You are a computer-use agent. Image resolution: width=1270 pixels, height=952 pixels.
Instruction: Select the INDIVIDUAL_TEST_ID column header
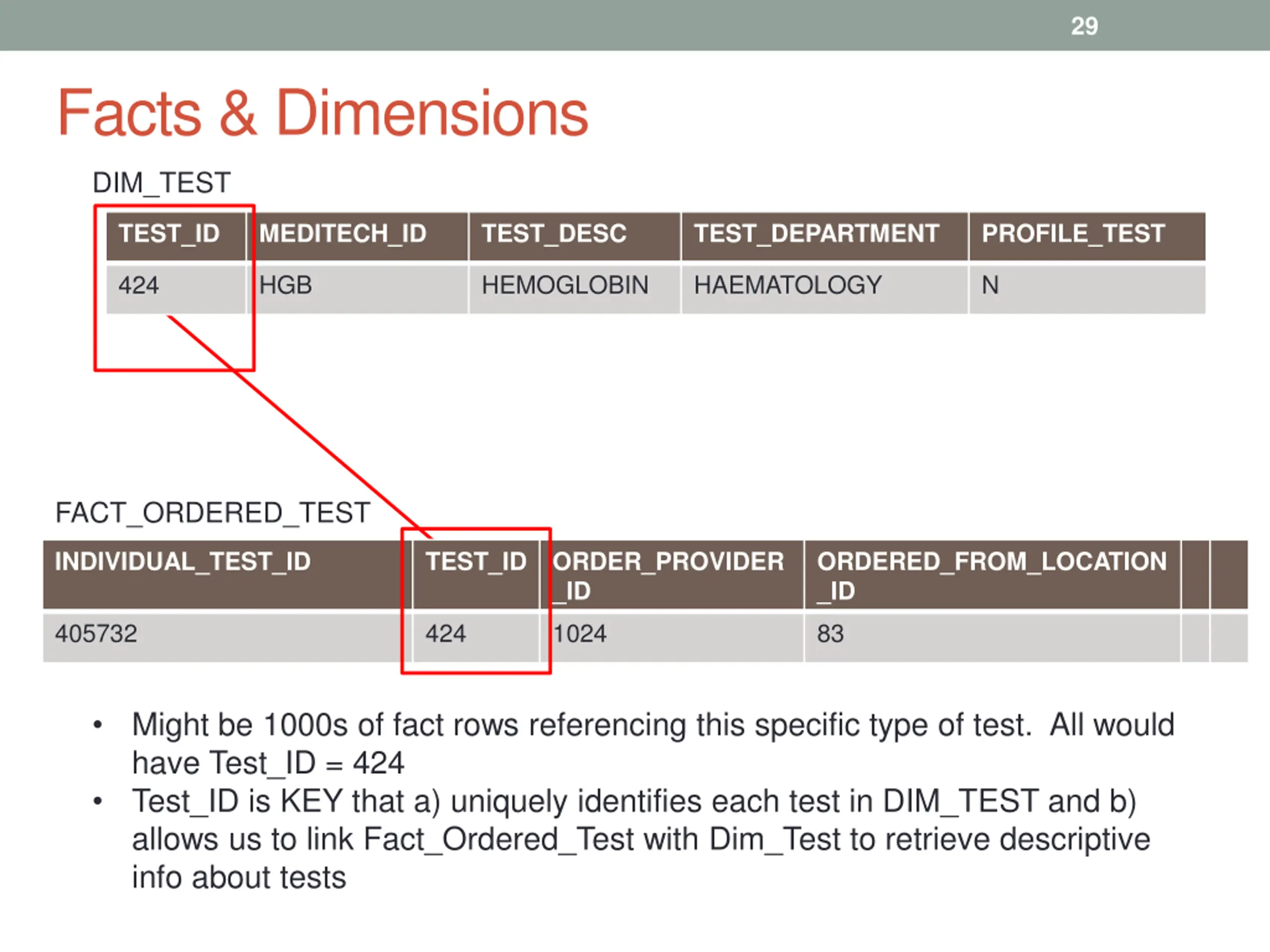(x=227, y=574)
